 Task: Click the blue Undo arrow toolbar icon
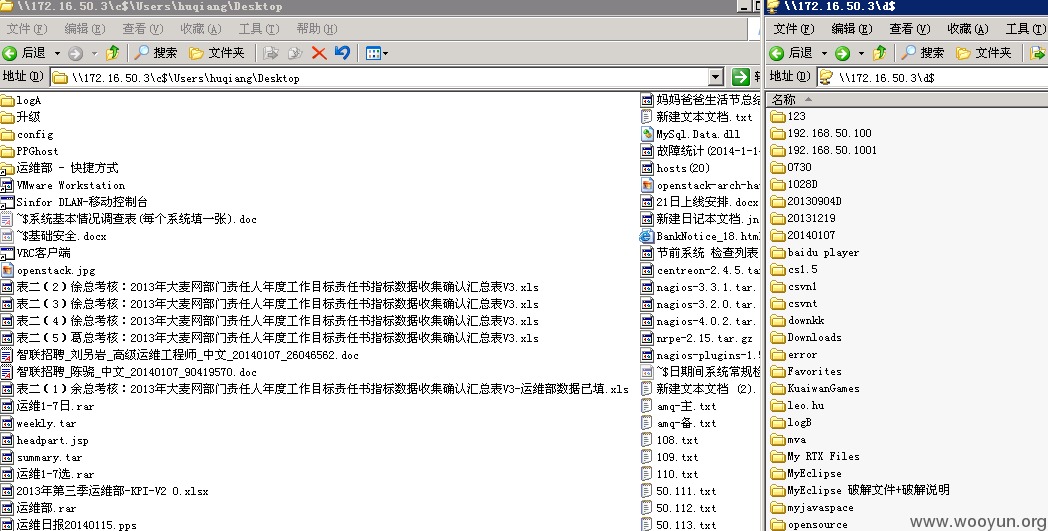tap(343, 53)
